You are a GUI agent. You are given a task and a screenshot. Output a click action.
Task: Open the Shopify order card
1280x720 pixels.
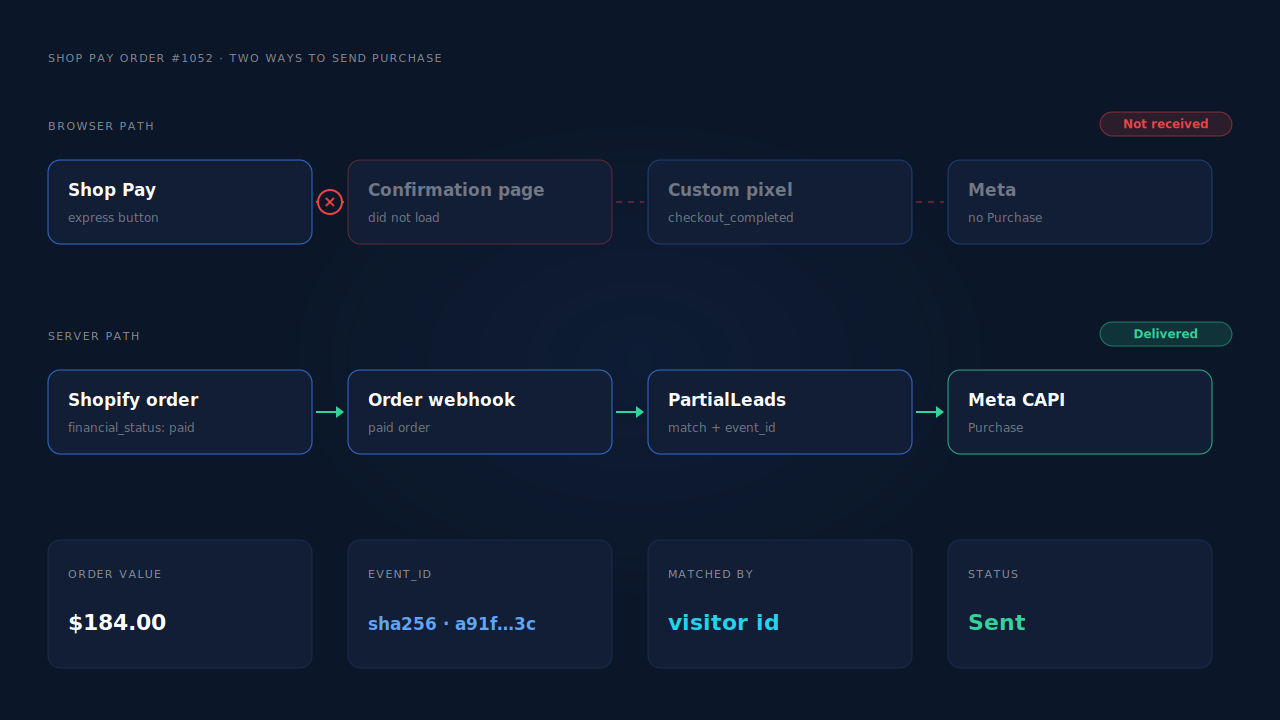tap(180, 412)
